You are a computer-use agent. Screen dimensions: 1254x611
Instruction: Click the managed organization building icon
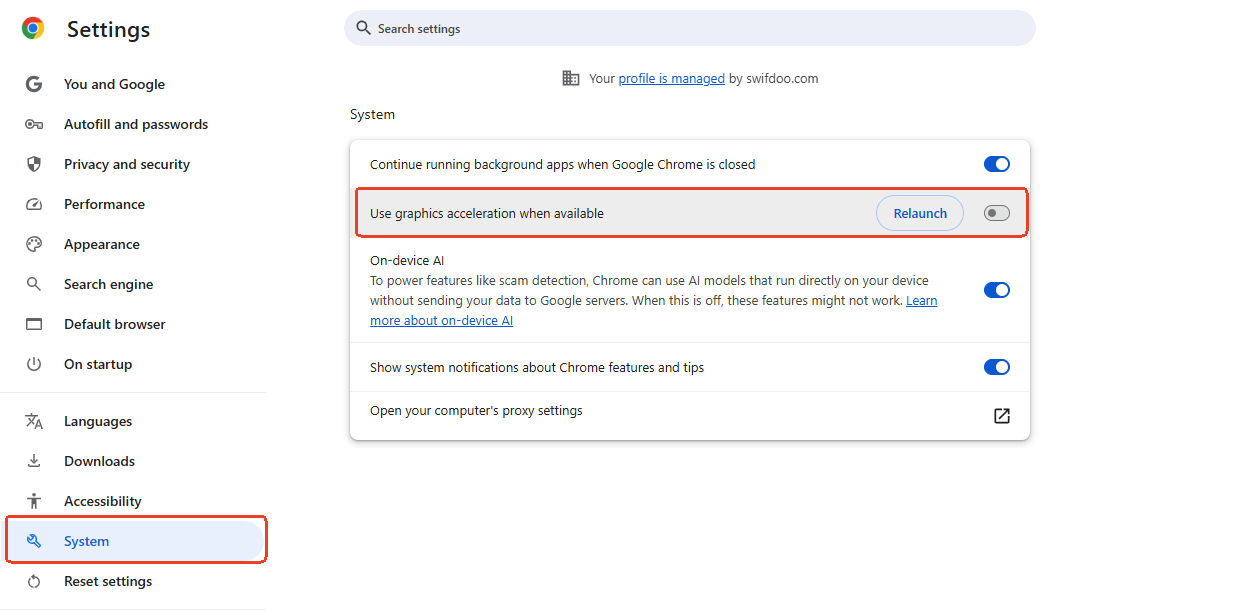[x=571, y=78]
